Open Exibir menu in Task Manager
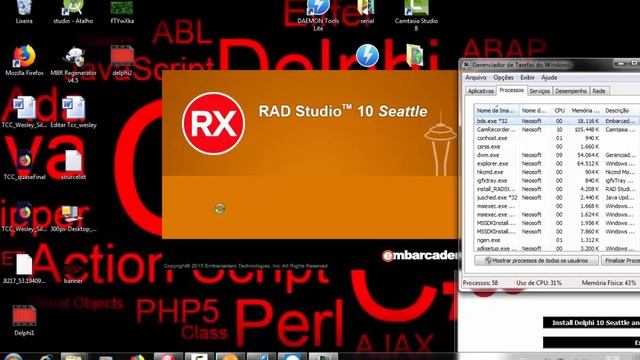The width and height of the screenshot is (640, 360). tap(527, 78)
